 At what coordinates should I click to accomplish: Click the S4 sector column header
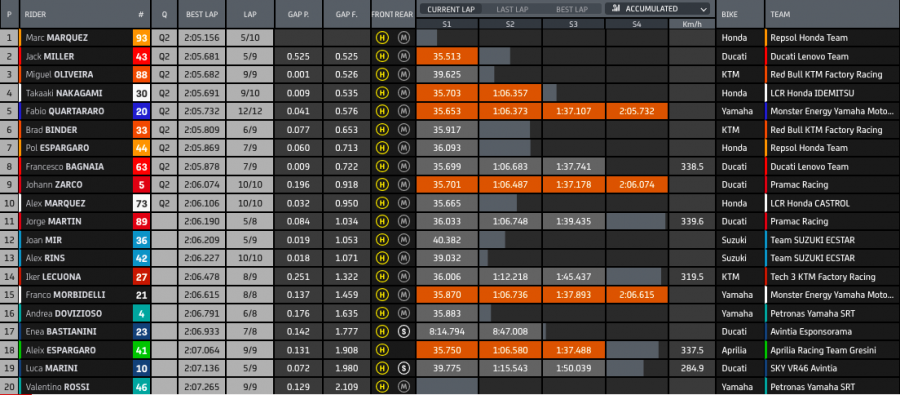pyautogui.click(x=637, y=24)
